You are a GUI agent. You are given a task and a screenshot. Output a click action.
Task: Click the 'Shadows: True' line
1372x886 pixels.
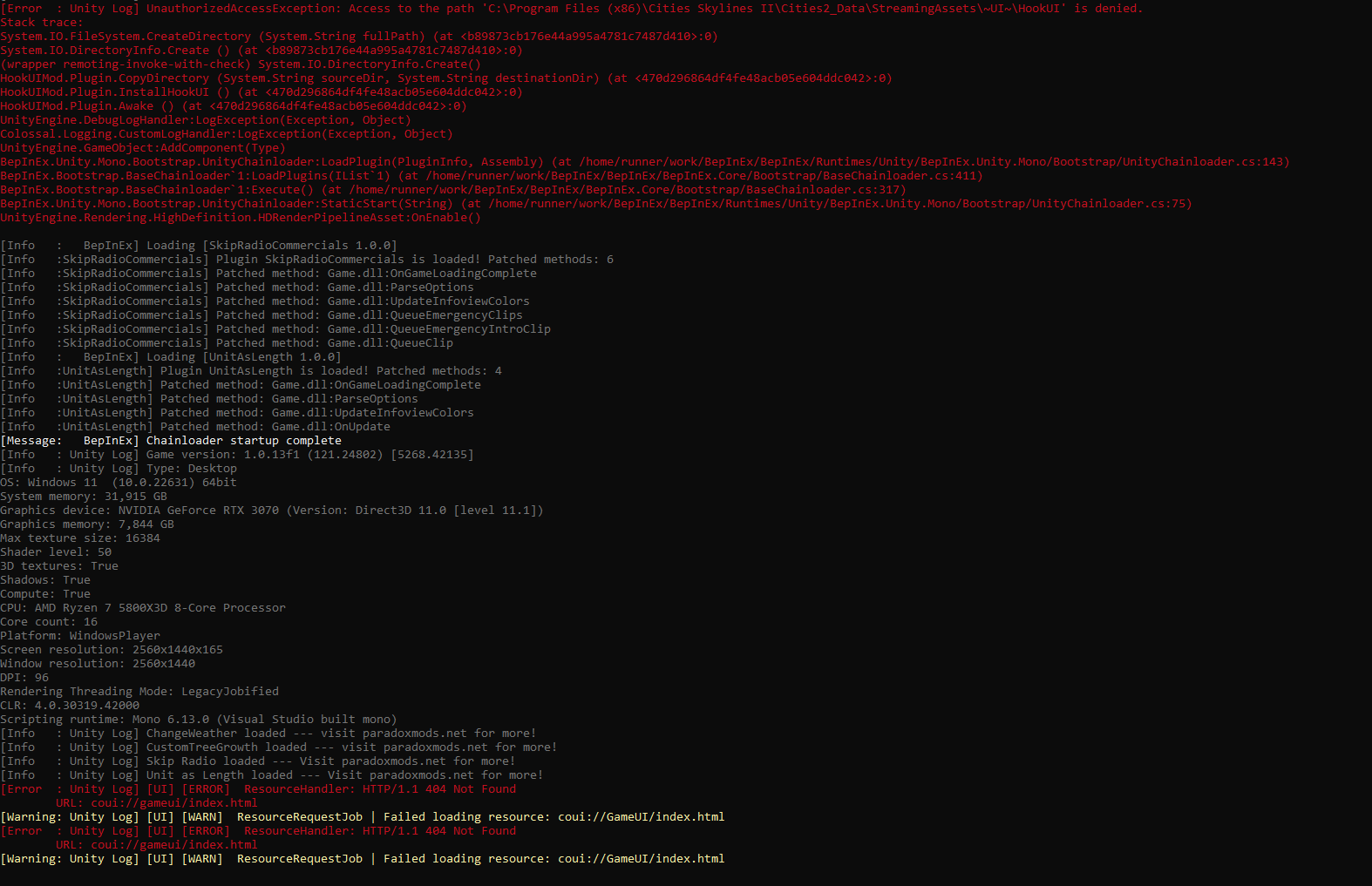coord(45,580)
